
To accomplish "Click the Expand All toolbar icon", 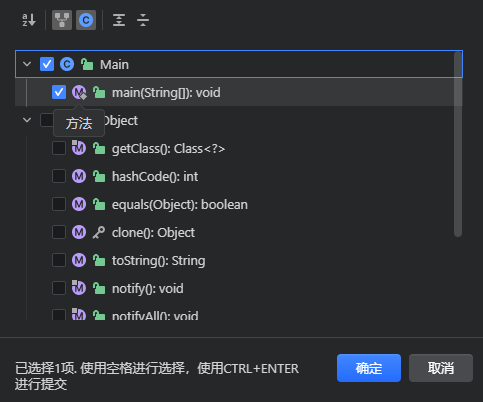I will point(119,20).
